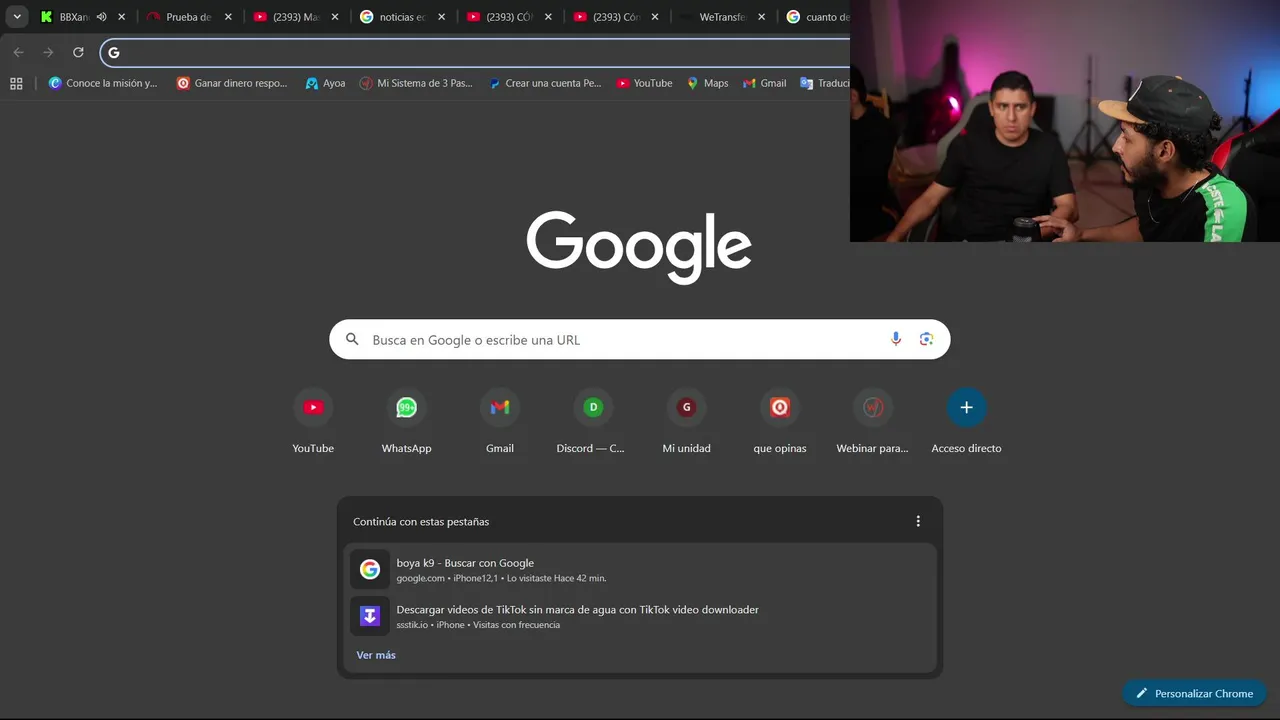Go forward with the browser forward arrow
This screenshot has width=1280, height=720.
click(48, 52)
